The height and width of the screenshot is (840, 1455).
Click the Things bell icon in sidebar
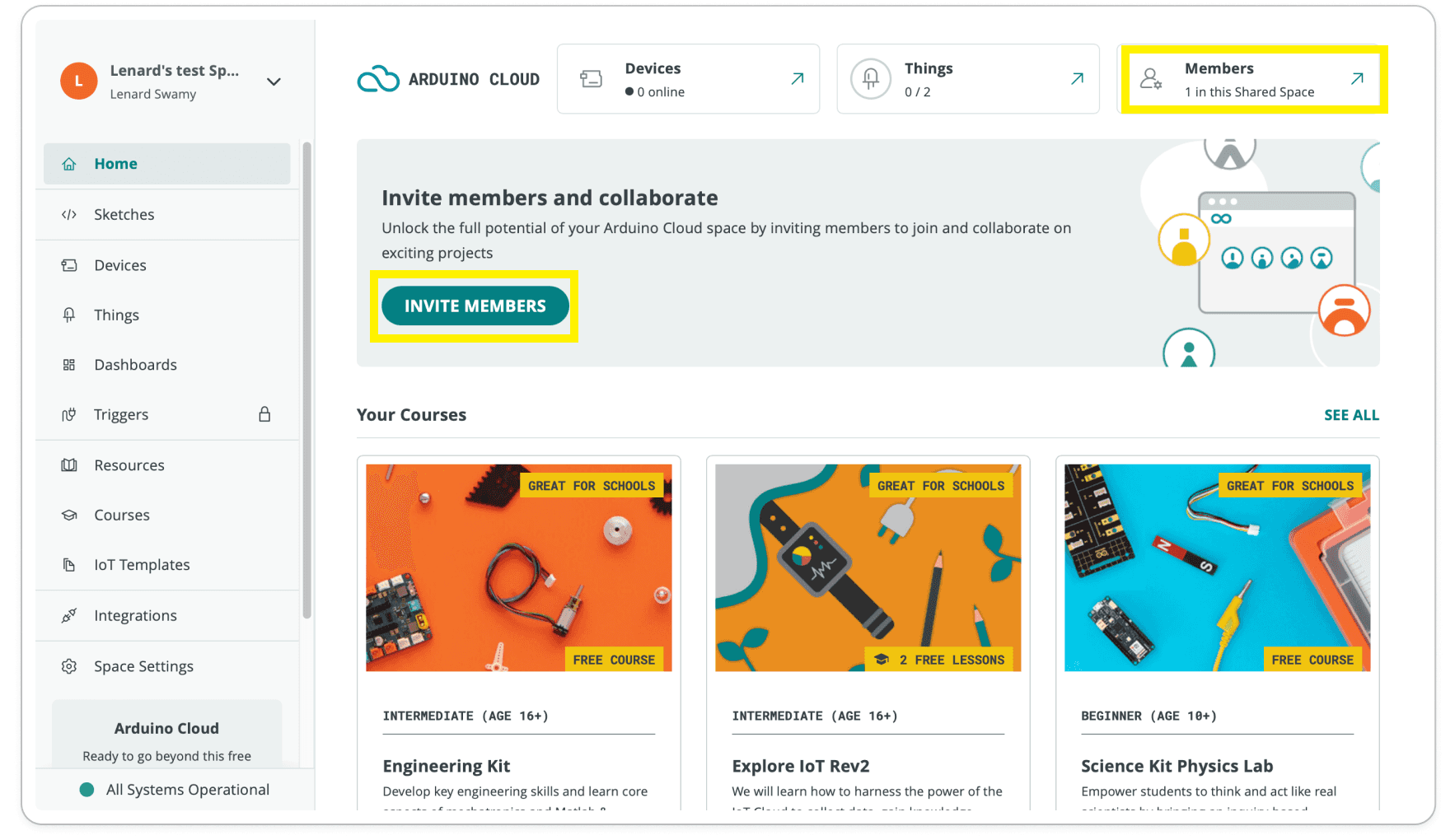pyautogui.click(x=69, y=315)
